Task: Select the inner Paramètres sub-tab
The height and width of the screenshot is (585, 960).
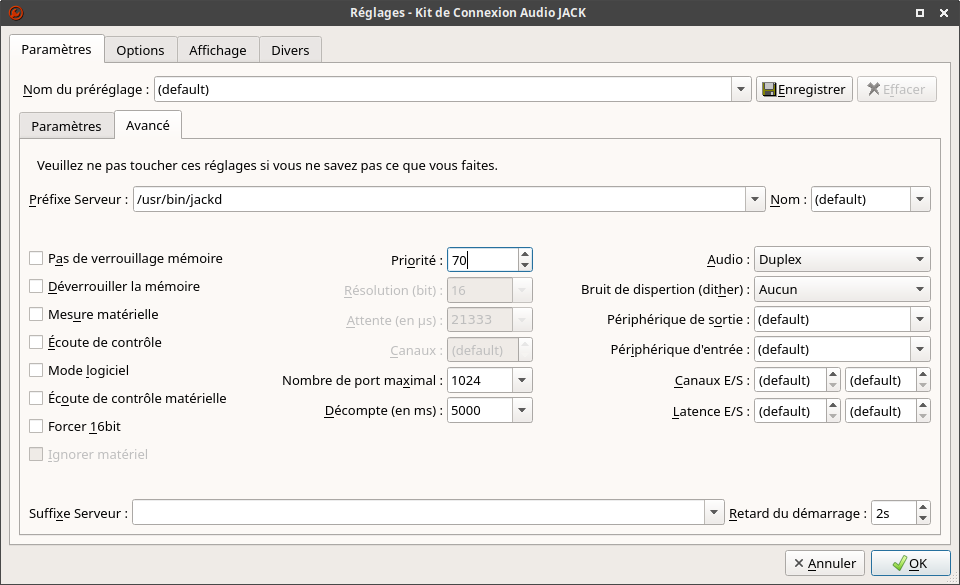Action: [66, 126]
